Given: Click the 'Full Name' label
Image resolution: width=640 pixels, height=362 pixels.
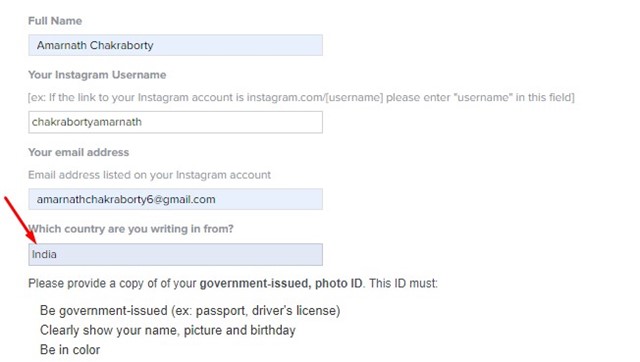Looking at the screenshot, I should [x=55, y=21].
